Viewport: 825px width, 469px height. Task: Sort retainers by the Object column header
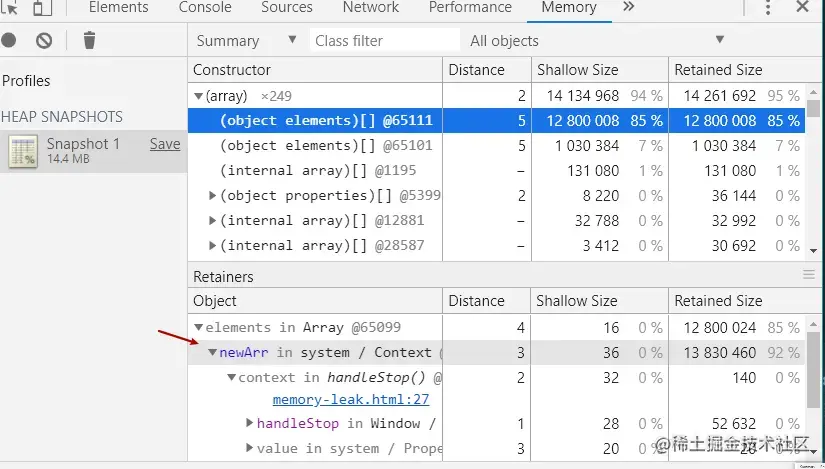tap(315, 301)
